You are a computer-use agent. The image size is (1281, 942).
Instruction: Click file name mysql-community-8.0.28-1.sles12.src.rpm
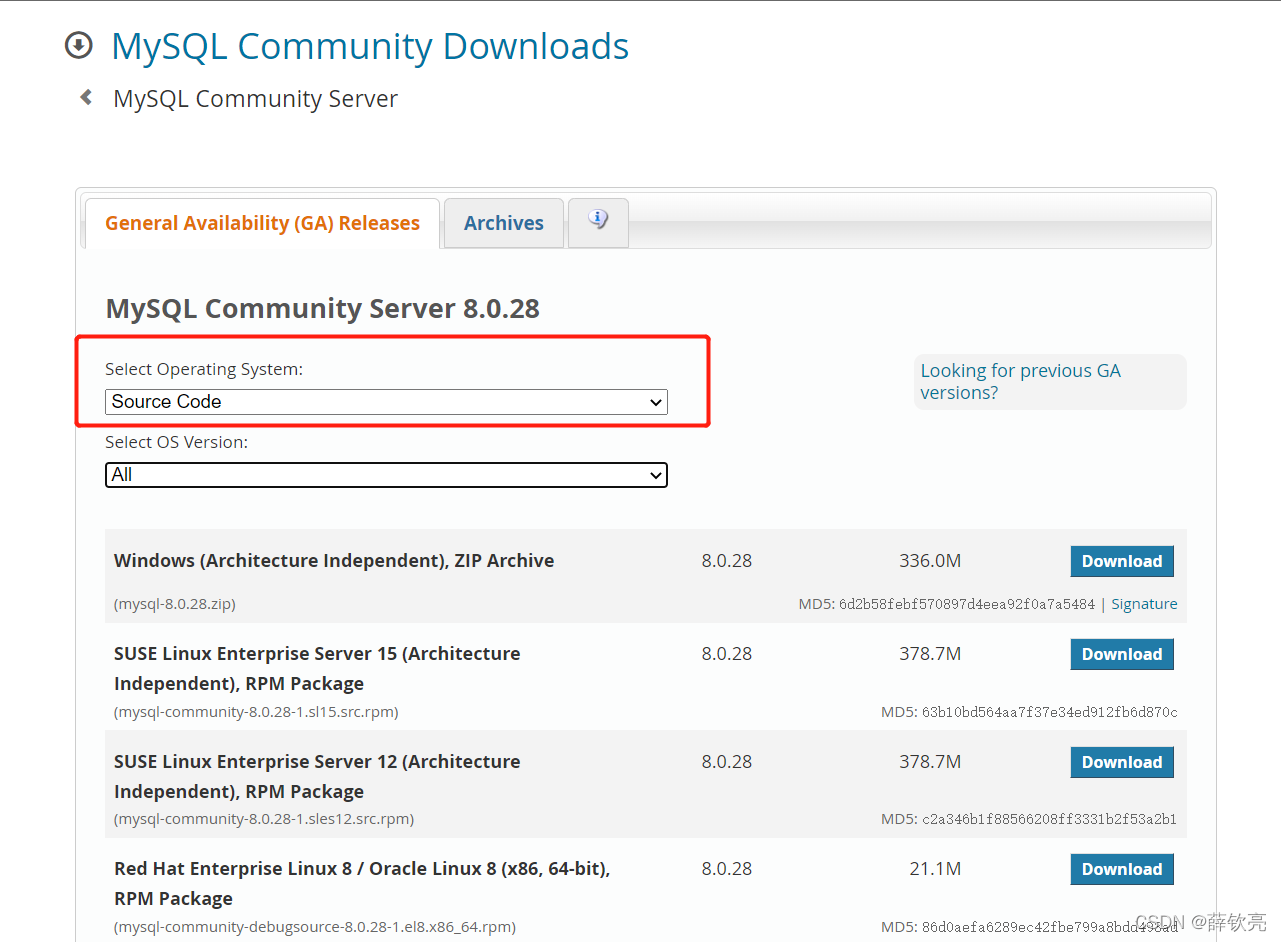coord(264,819)
